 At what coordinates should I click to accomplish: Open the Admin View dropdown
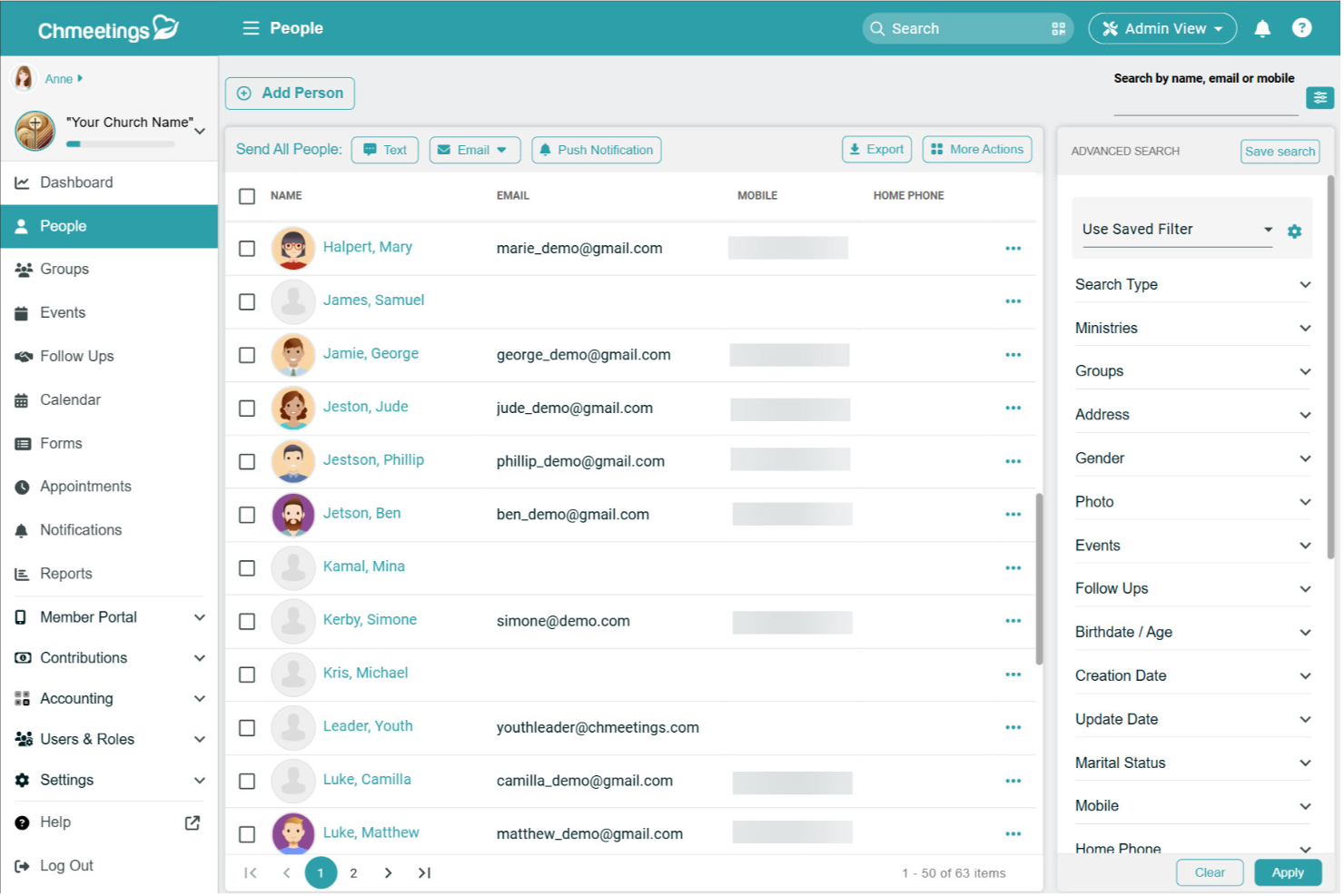pos(1162,28)
